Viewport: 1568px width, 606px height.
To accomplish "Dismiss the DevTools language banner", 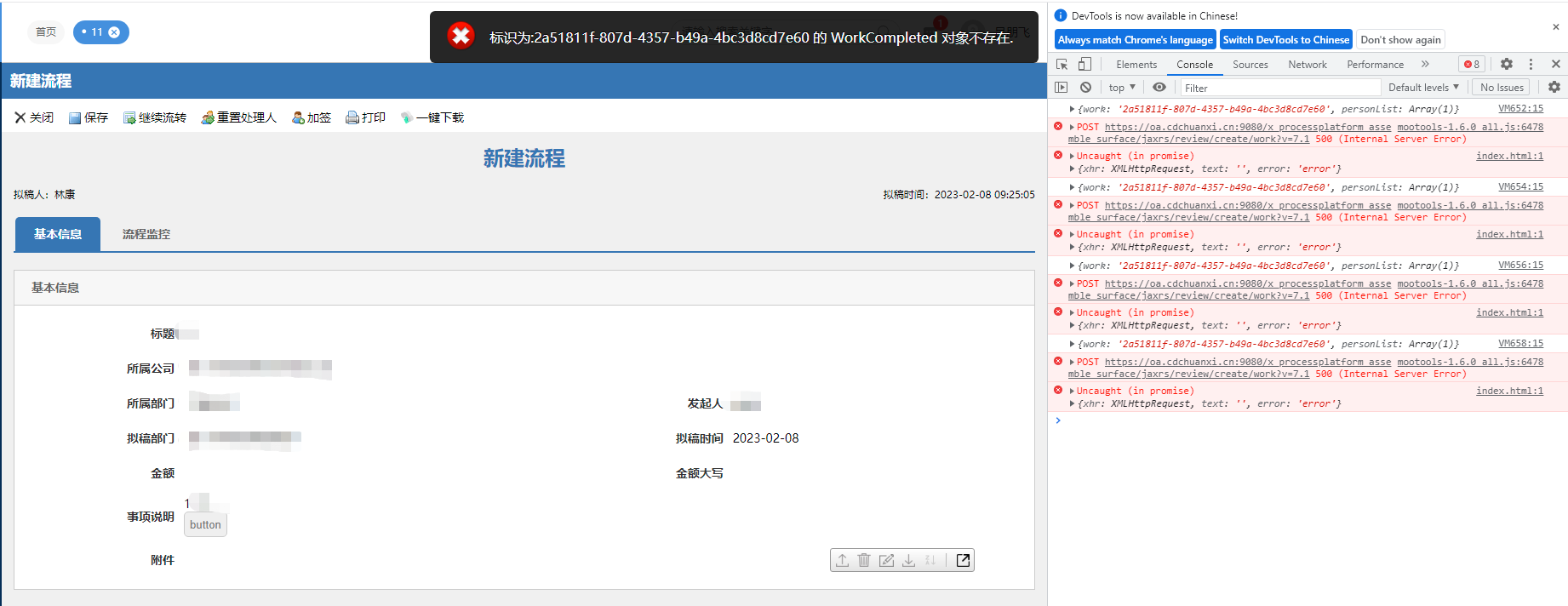I will click(1555, 27).
